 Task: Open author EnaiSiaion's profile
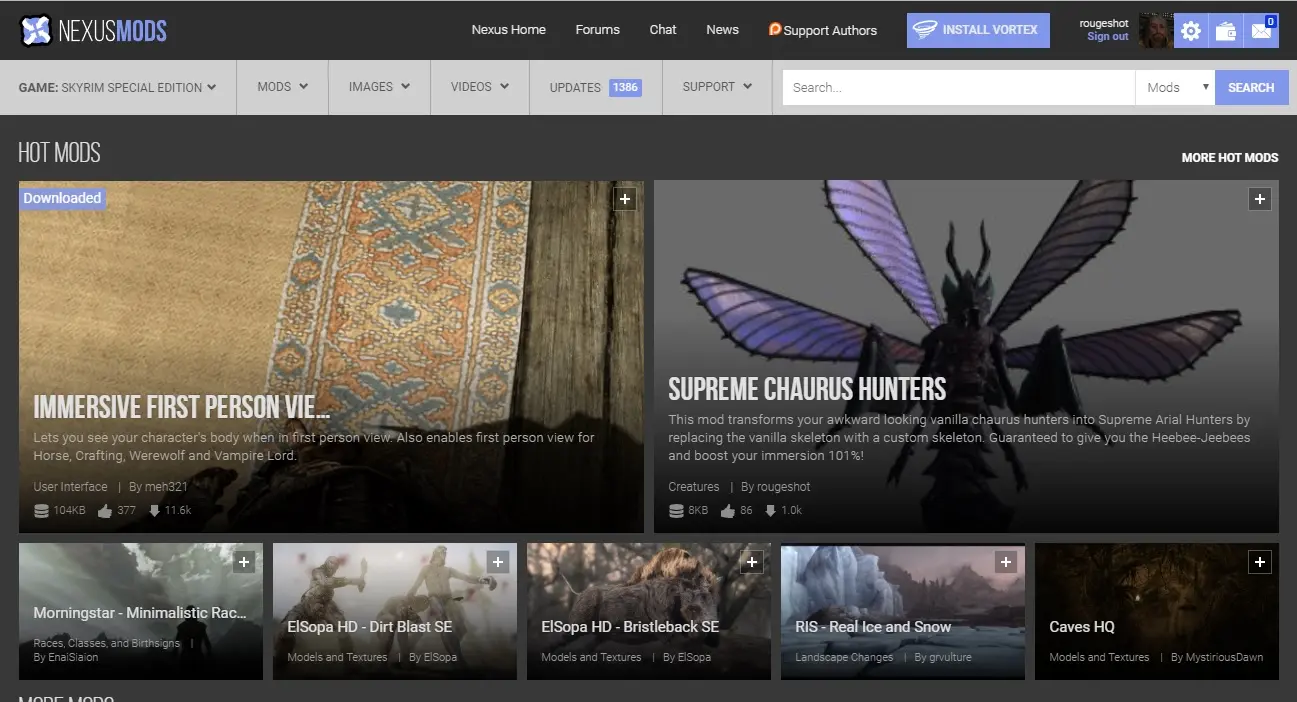tap(73, 657)
